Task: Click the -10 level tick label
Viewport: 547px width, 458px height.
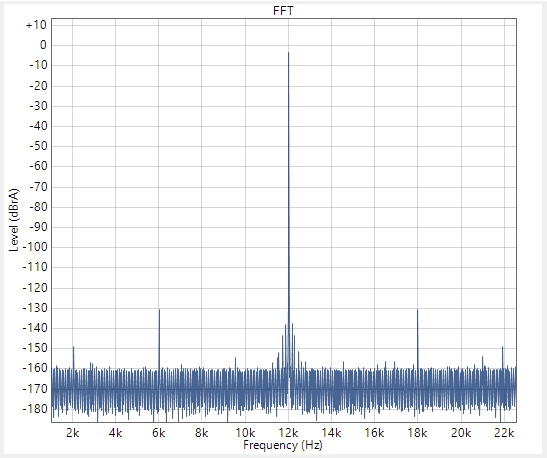Action: pyautogui.click(x=38, y=65)
